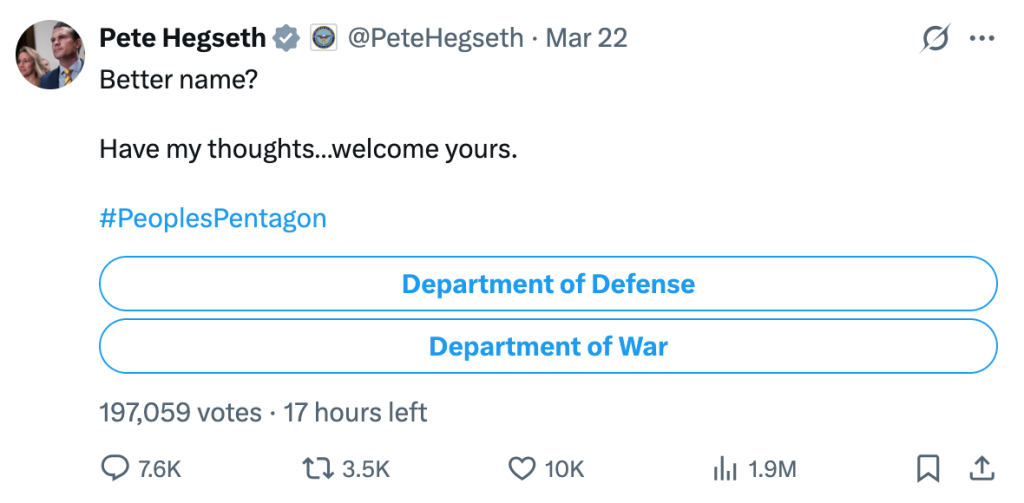Vote for Department of Defense
Image resolution: width=1024 pixels, height=503 pixels.
[548, 284]
